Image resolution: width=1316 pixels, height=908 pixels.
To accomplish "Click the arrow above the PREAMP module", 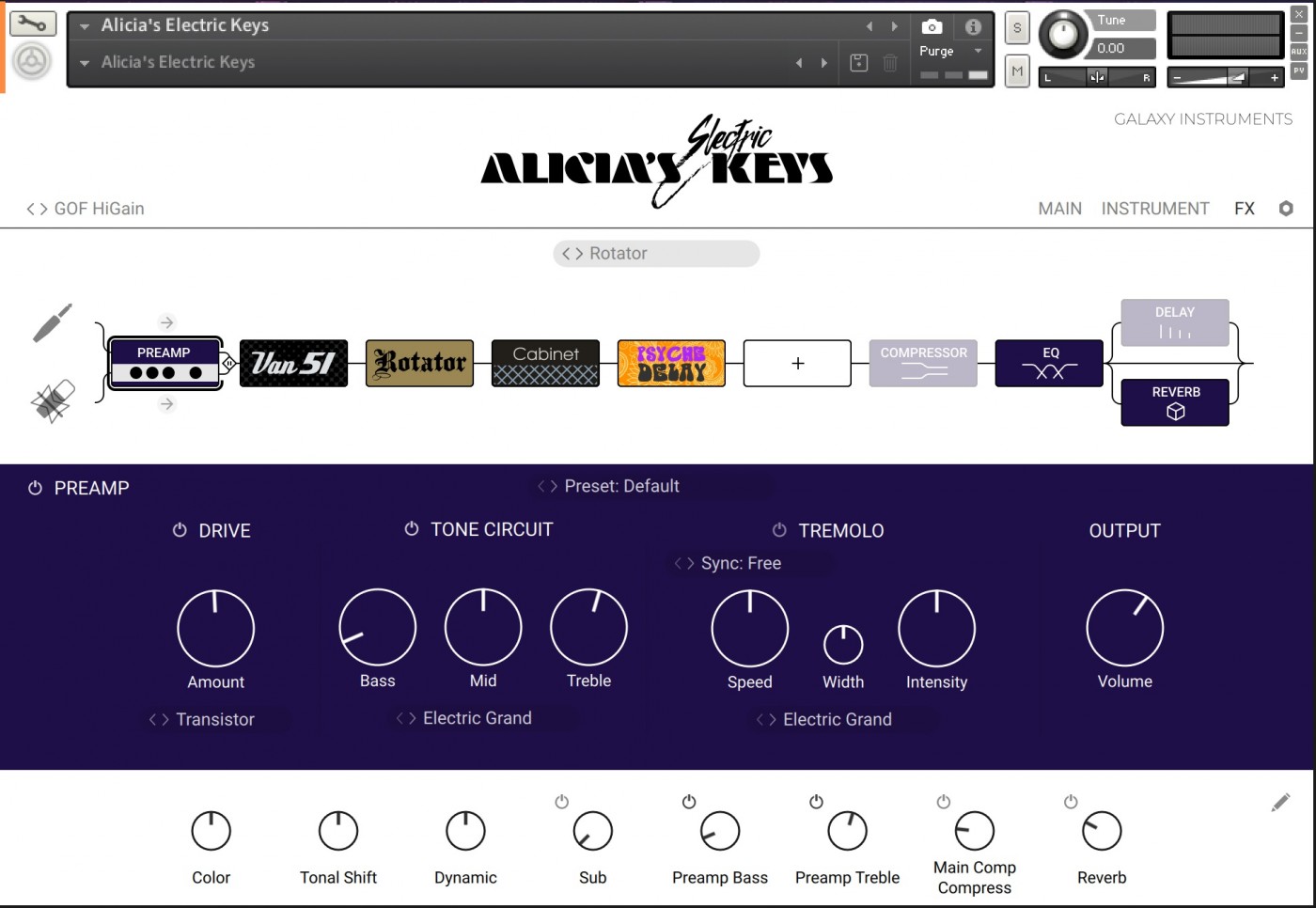I will point(166,322).
